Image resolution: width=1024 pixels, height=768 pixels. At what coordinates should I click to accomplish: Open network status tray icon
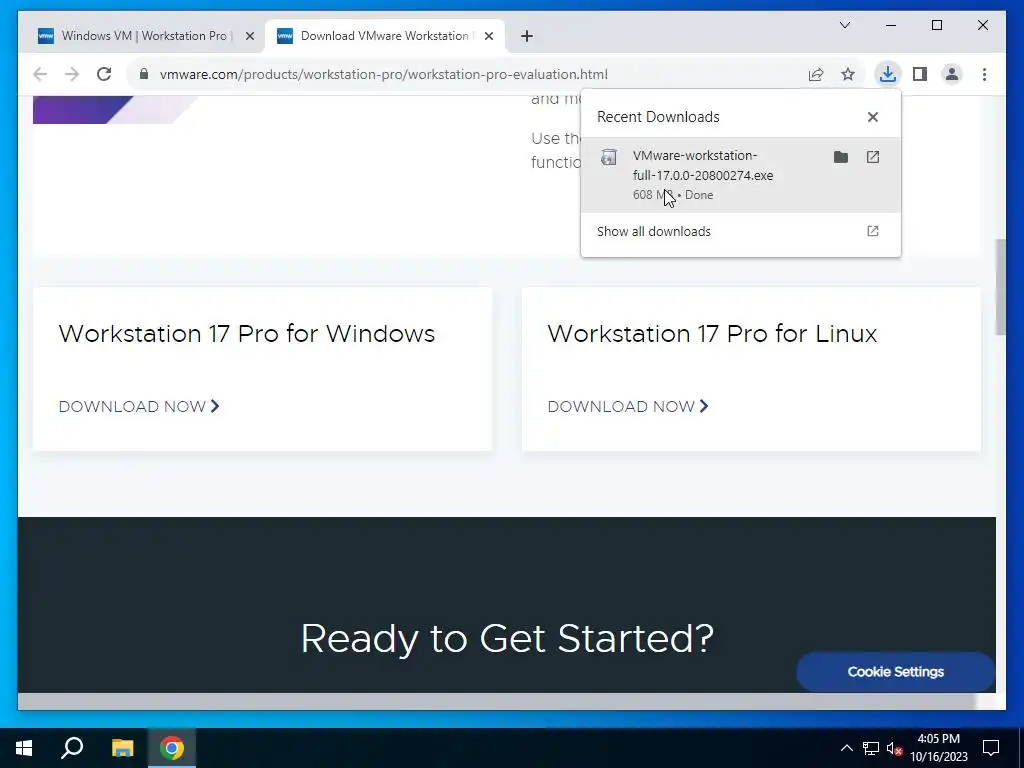coord(871,748)
